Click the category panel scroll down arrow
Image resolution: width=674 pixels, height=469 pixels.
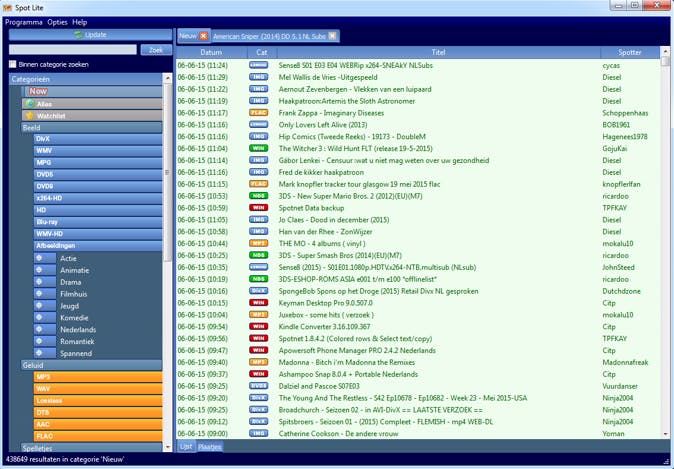click(x=168, y=448)
